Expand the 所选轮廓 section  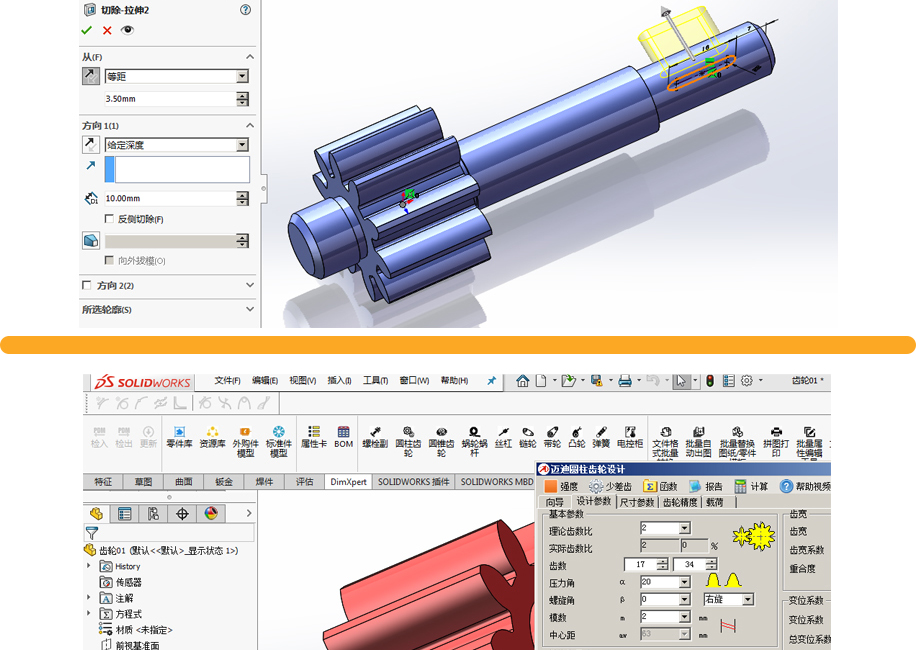[x=250, y=309]
